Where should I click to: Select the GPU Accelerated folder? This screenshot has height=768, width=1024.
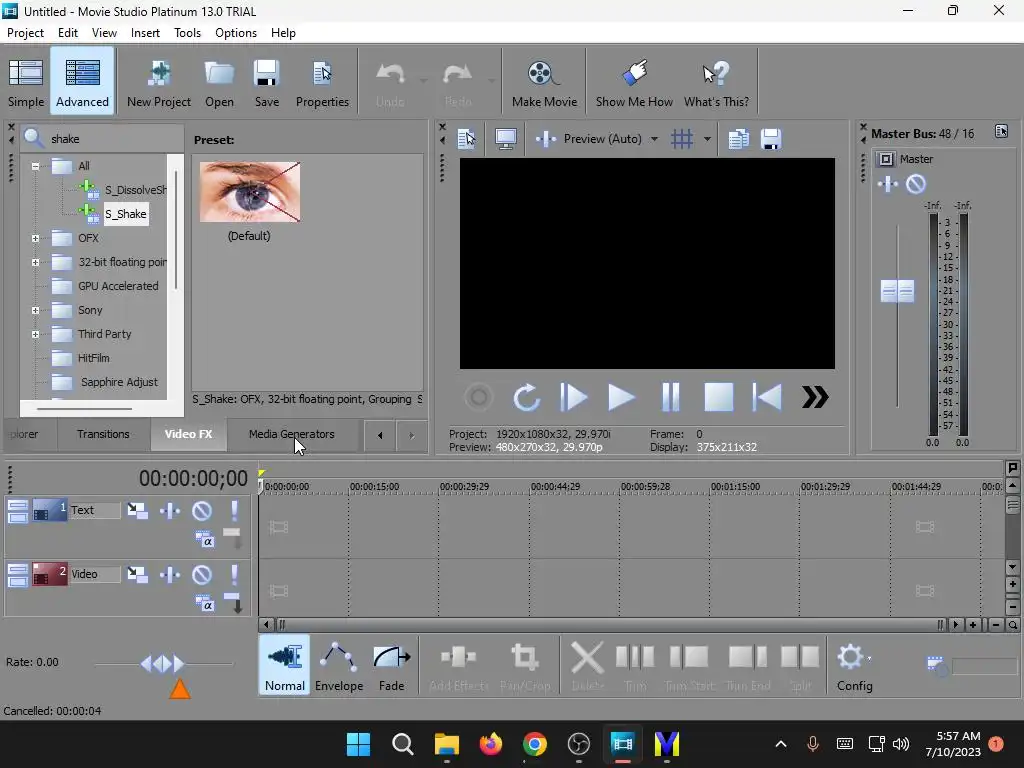118,286
